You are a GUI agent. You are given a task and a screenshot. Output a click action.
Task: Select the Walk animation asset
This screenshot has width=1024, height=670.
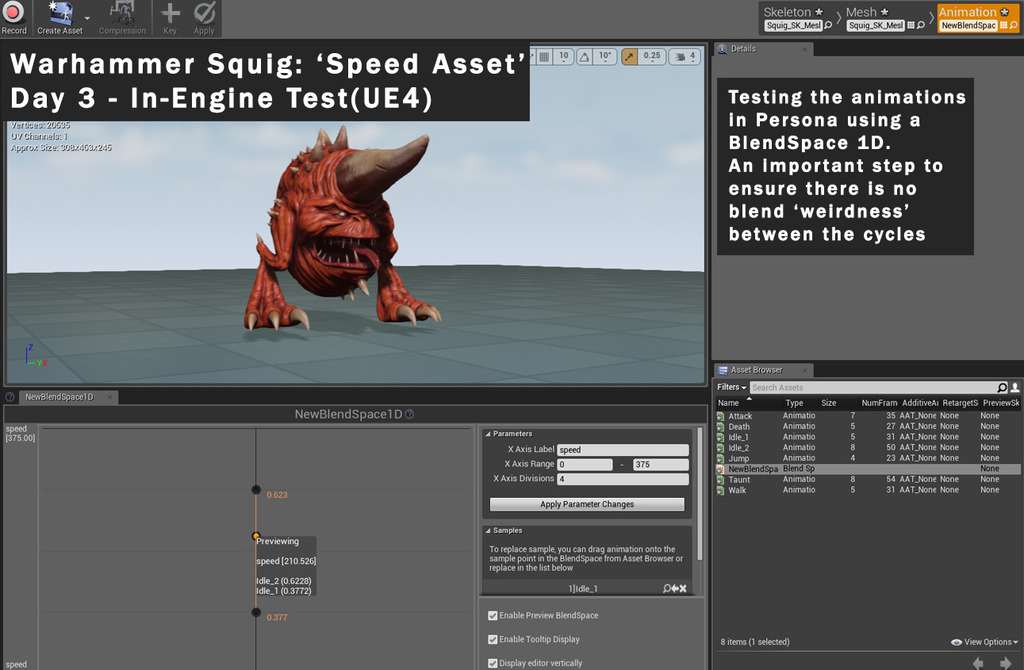click(868, 490)
